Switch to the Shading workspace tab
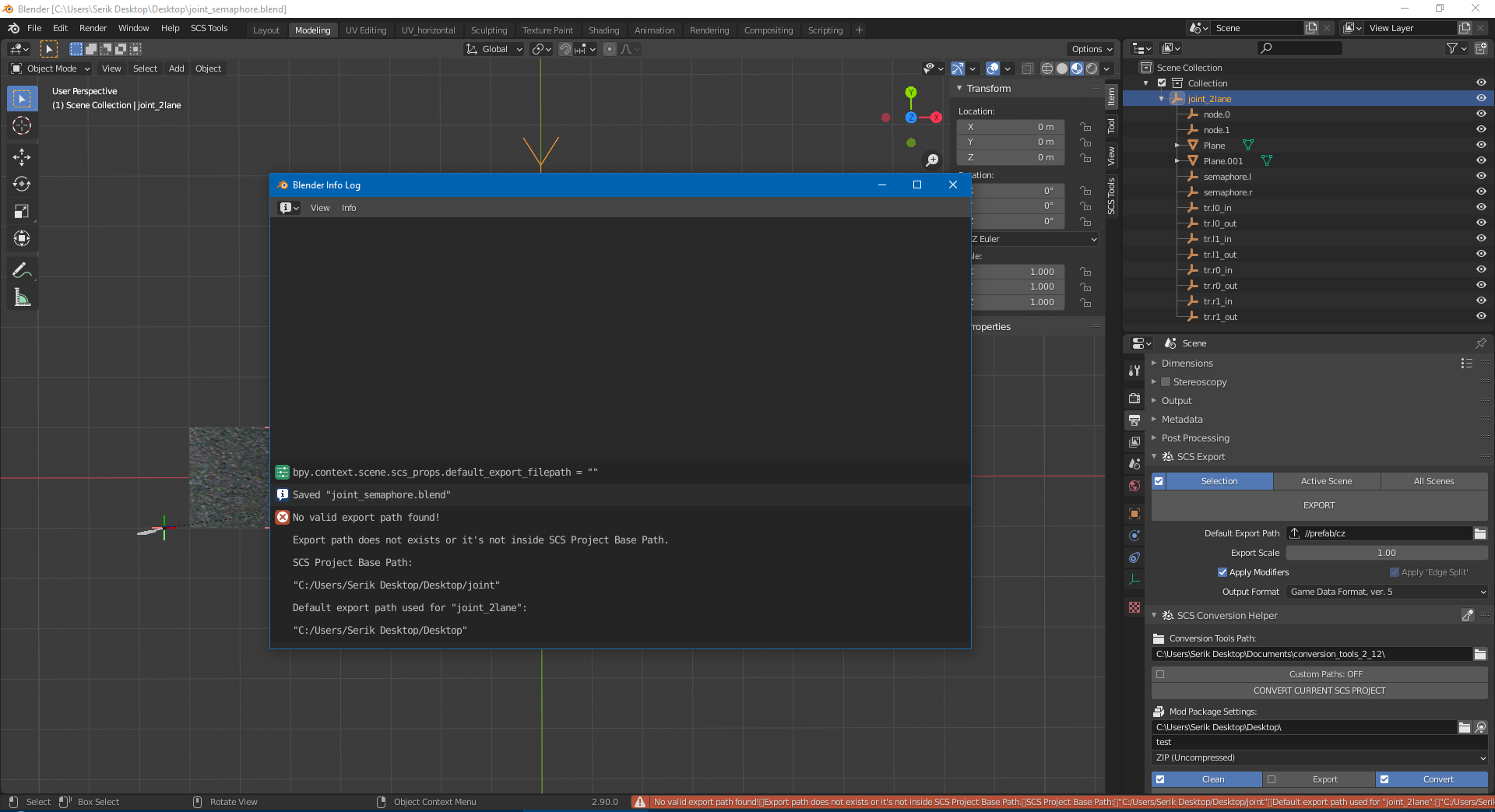 [x=604, y=30]
